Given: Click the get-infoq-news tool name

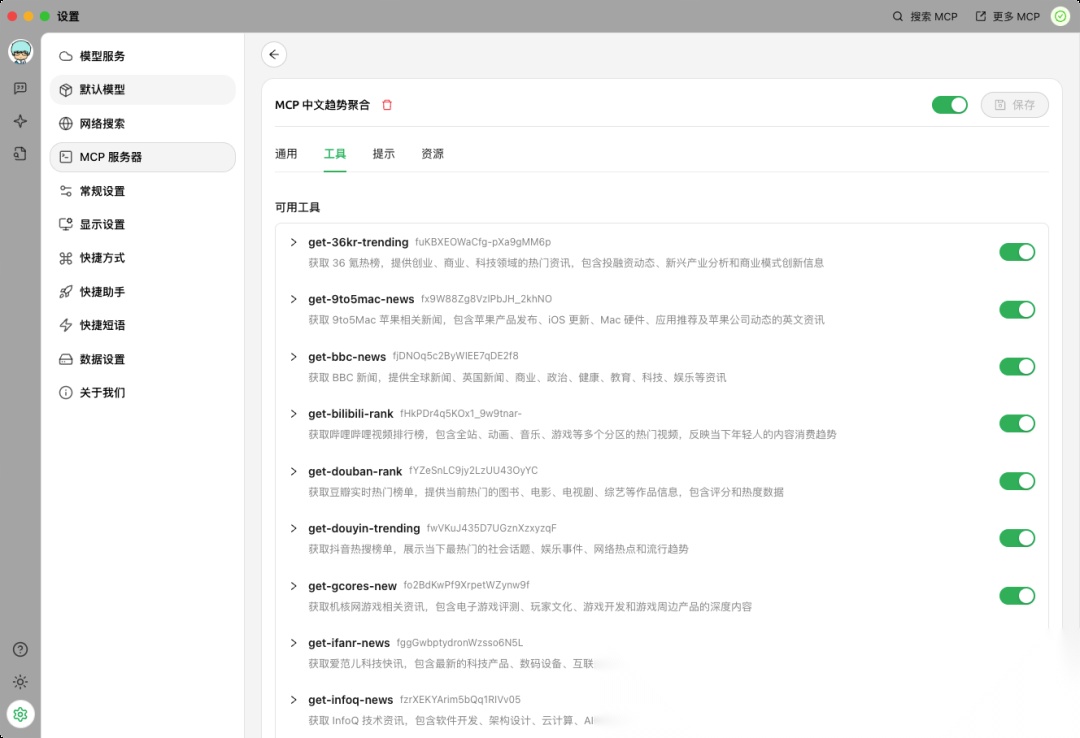Looking at the screenshot, I should (351, 699).
